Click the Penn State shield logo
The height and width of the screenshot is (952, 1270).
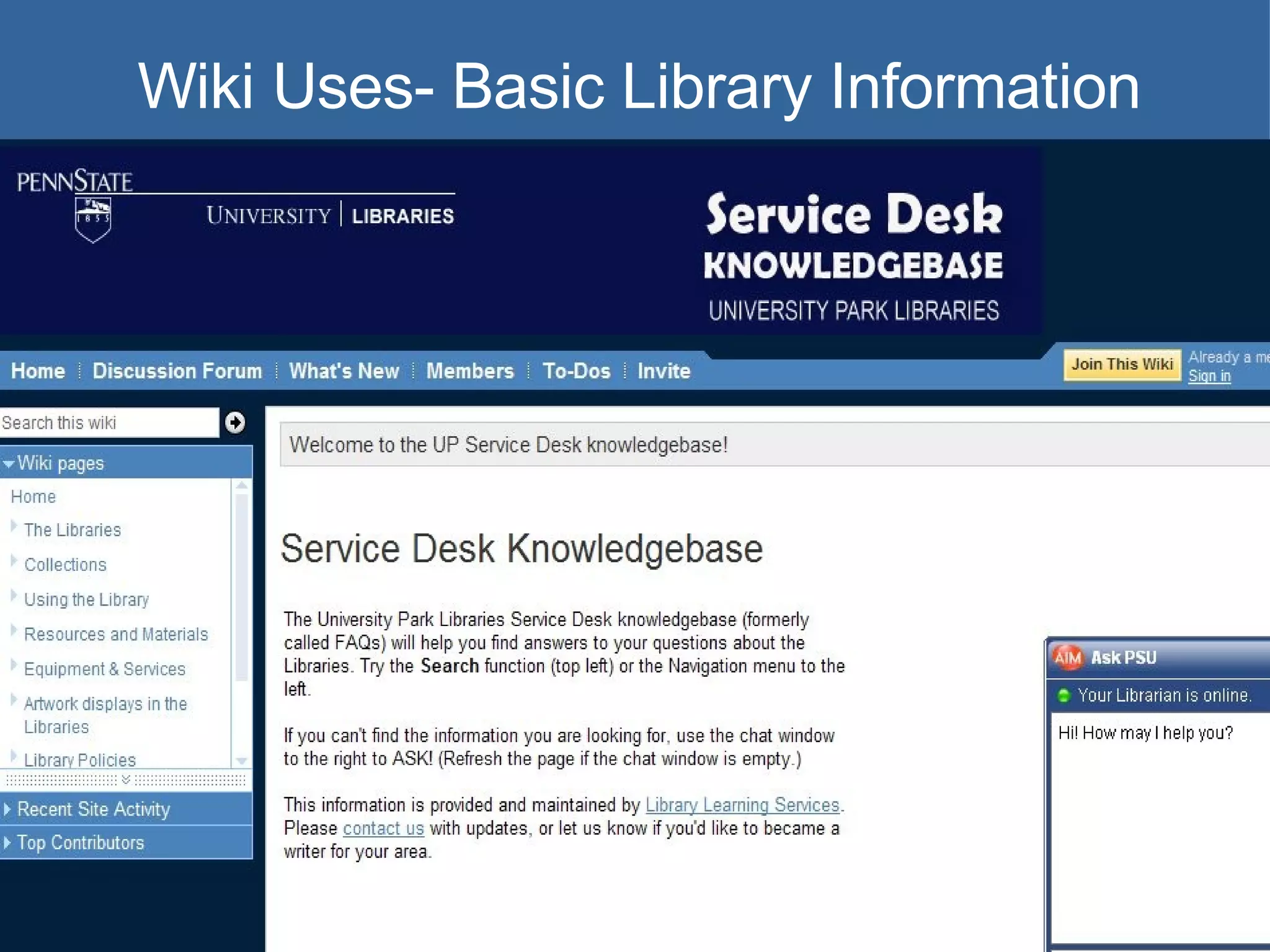93,219
